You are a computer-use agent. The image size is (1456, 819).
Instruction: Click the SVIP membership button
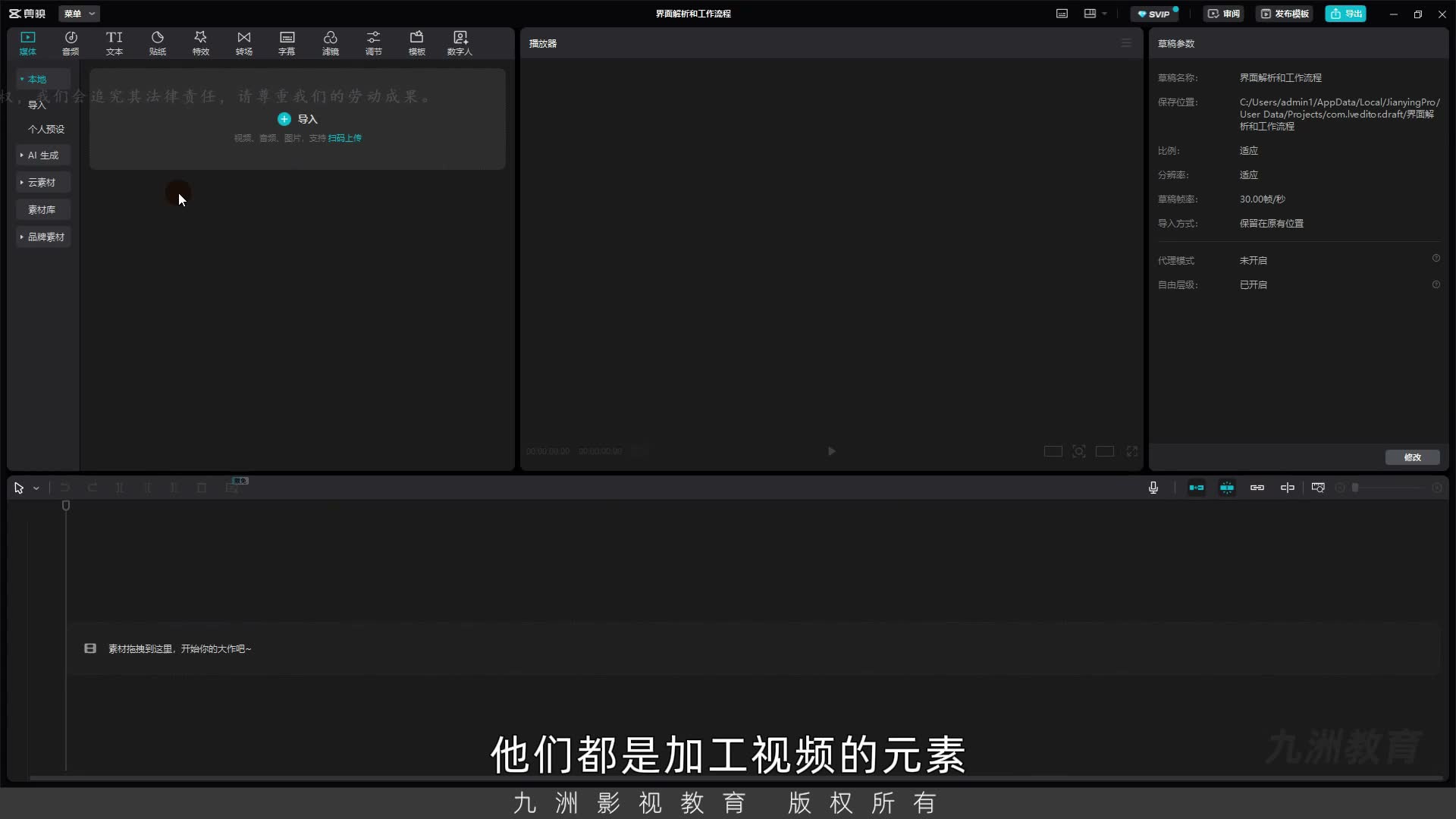click(1154, 14)
